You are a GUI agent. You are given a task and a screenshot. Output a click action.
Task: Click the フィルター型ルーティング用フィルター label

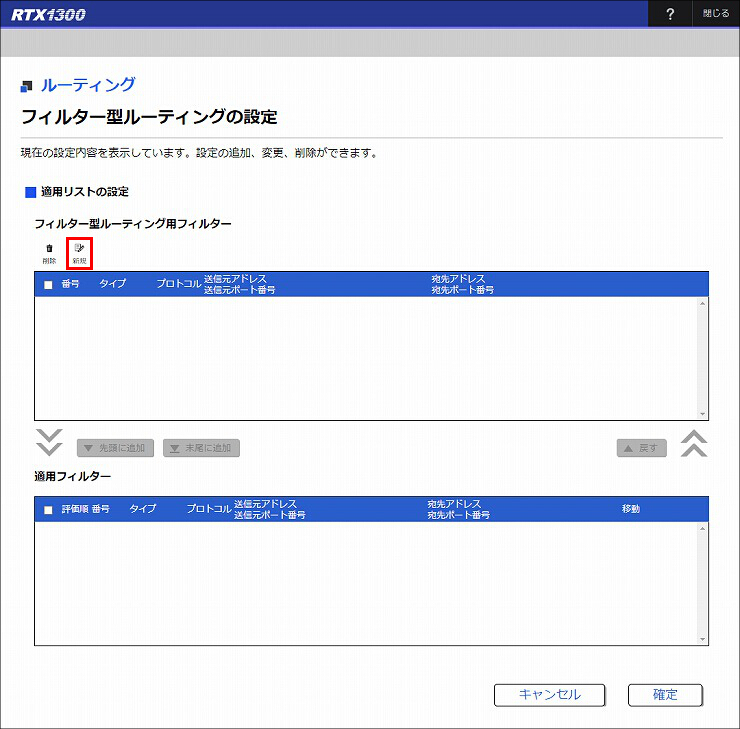pos(133,224)
